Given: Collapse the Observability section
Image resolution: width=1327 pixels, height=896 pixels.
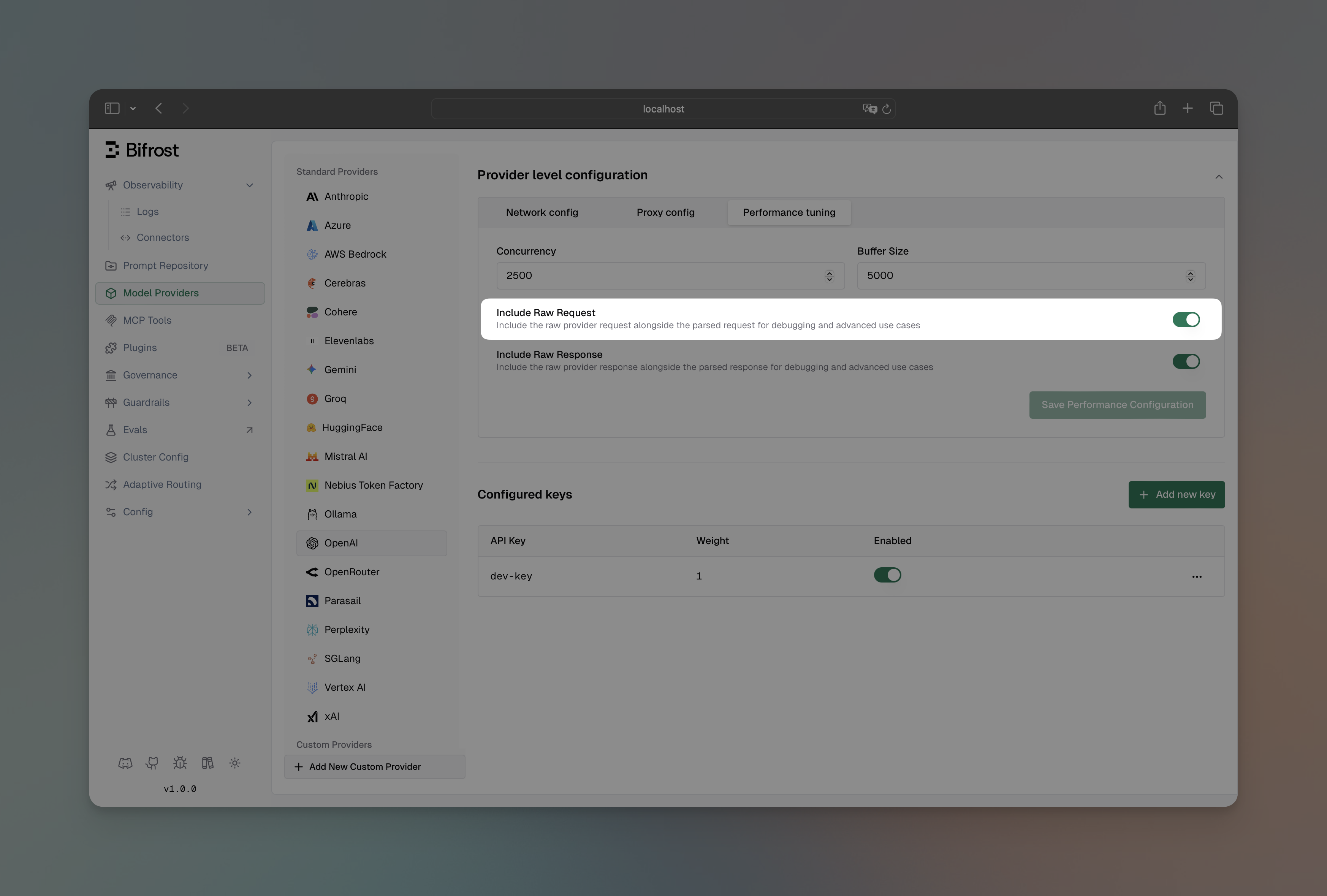Looking at the screenshot, I should 250,184.
